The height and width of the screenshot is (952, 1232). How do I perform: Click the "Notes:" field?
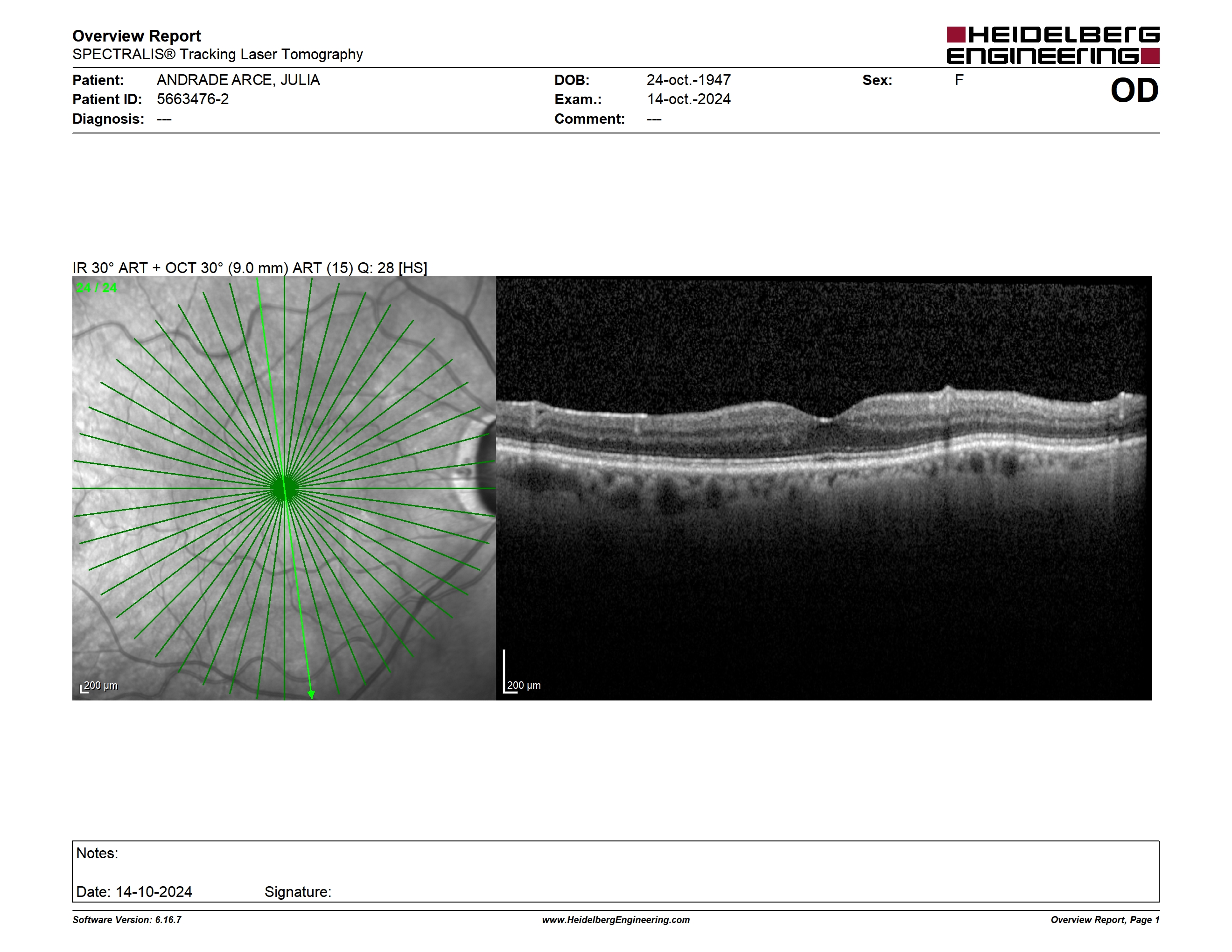click(x=97, y=854)
